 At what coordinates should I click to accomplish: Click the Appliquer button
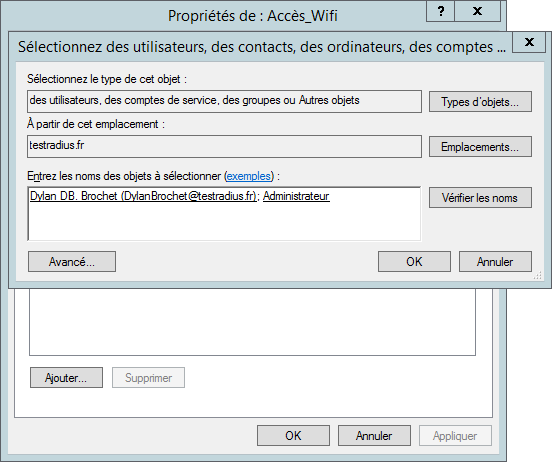[x=455, y=436]
